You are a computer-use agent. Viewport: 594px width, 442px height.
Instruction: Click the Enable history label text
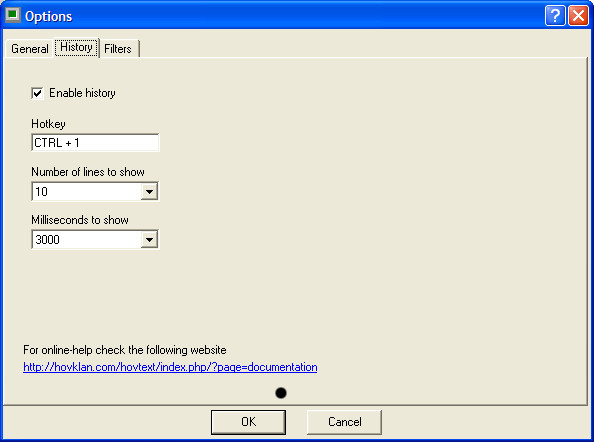pos(82,93)
